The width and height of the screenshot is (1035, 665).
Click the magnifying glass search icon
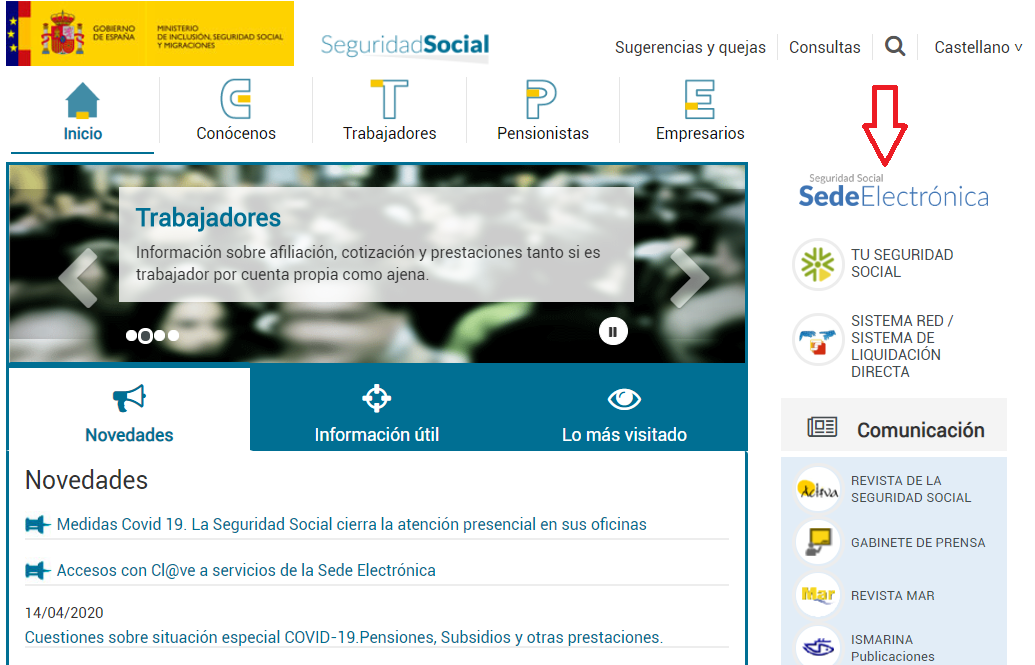tap(895, 46)
